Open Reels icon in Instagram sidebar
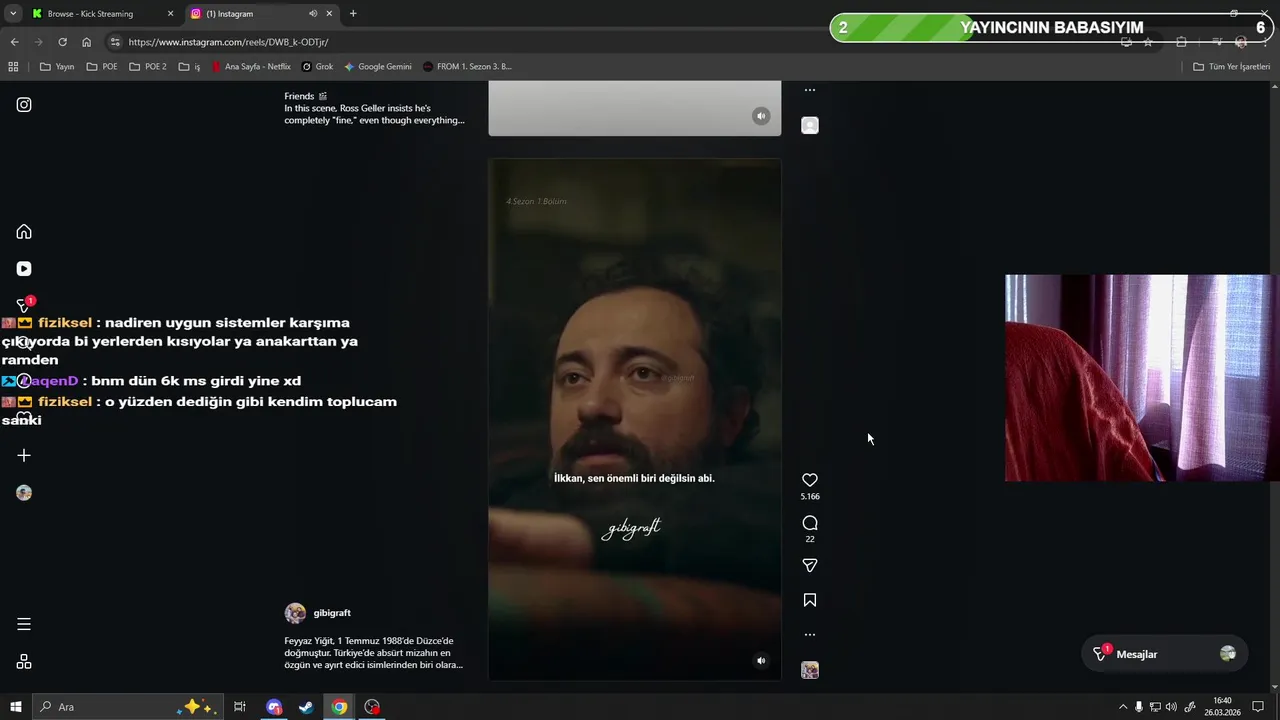 (24, 269)
